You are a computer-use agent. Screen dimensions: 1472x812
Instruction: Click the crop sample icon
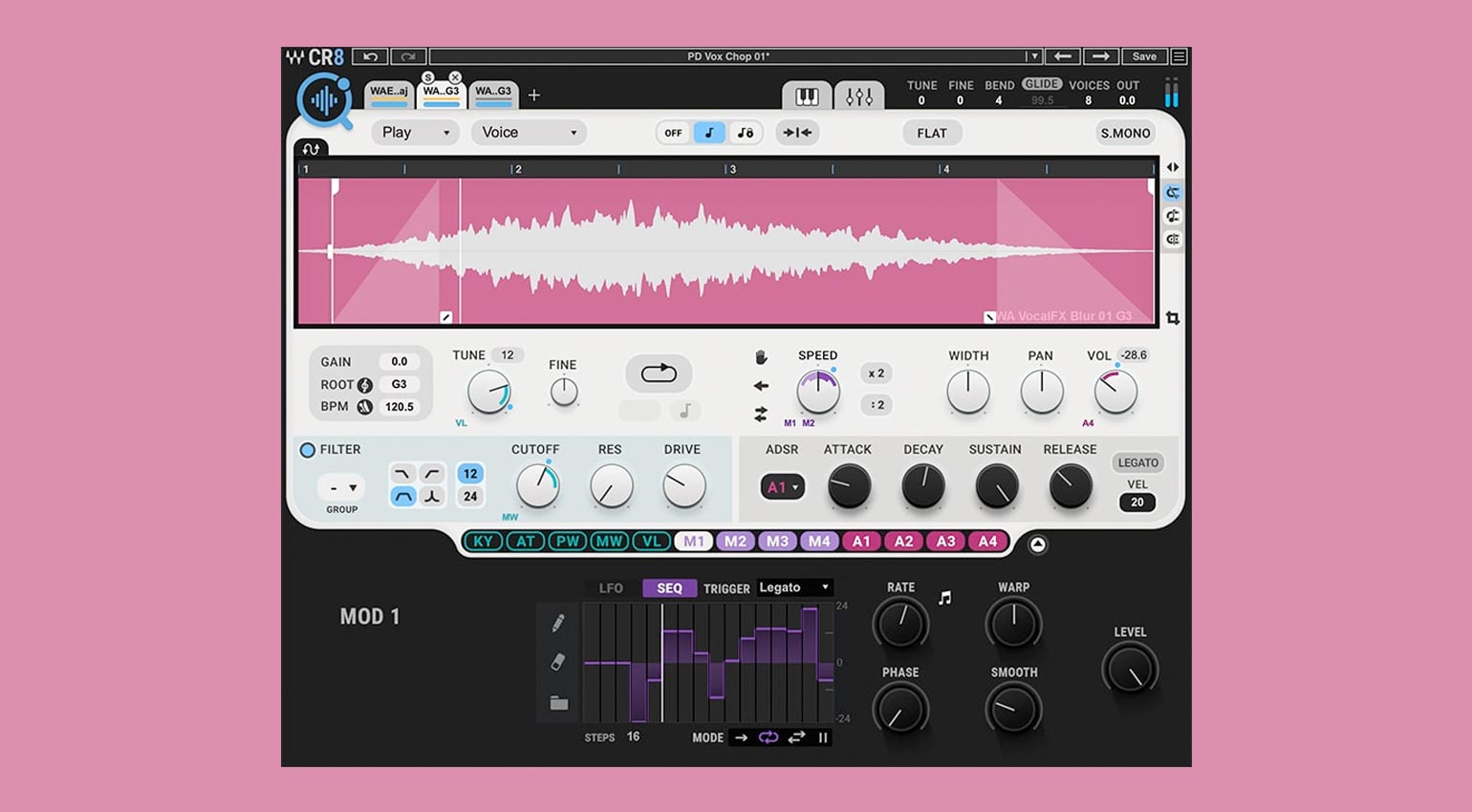click(x=1173, y=318)
